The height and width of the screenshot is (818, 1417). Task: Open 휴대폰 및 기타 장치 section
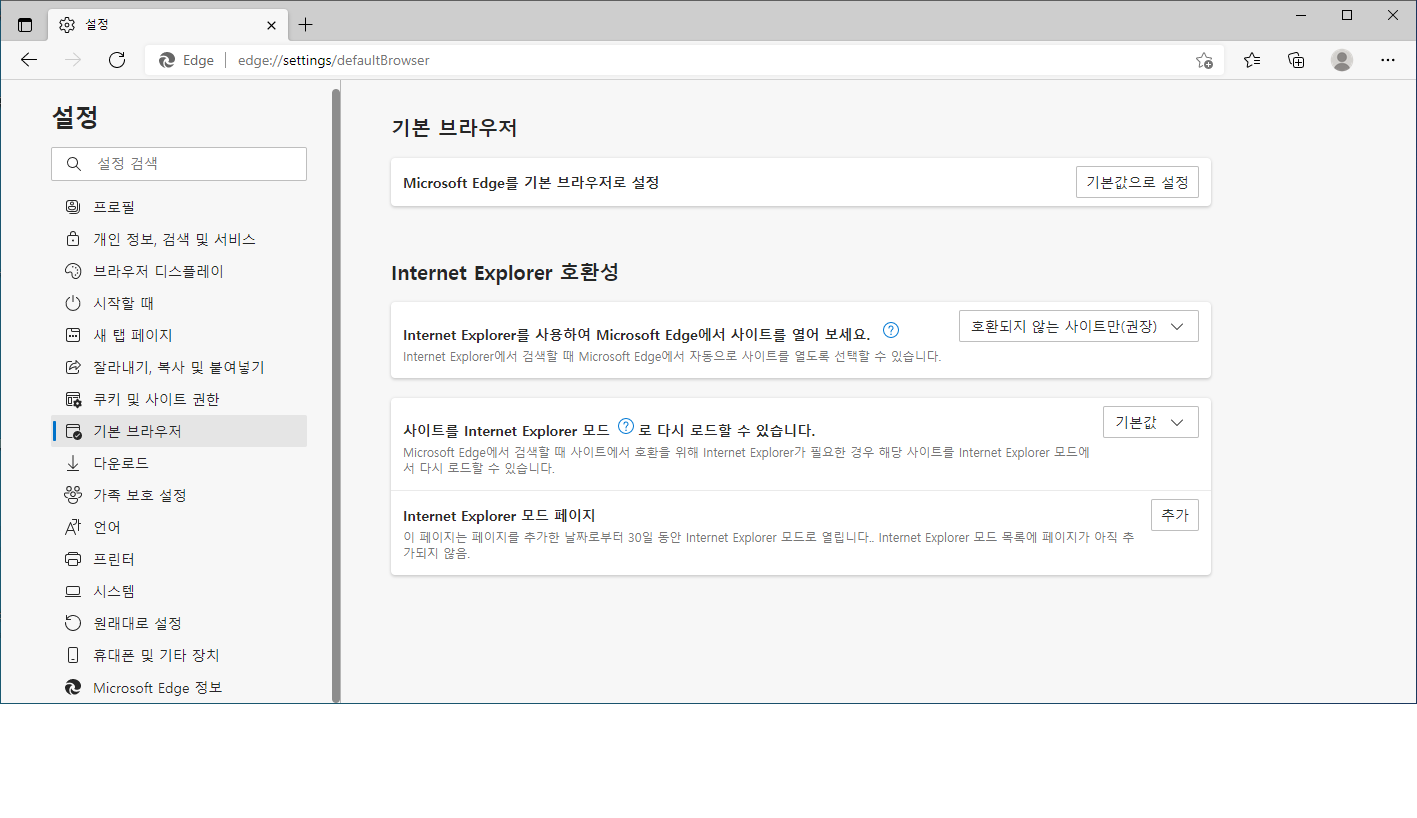tap(179, 655)
